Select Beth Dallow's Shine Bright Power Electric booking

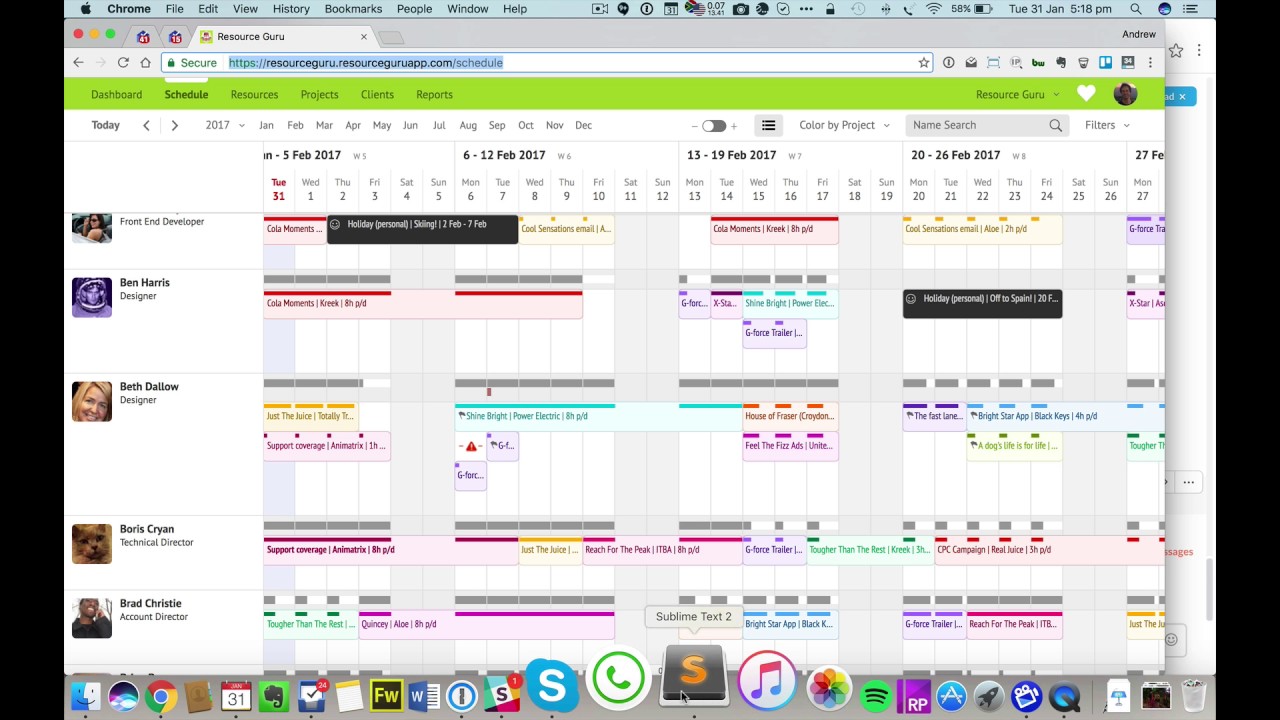point(598,416)
